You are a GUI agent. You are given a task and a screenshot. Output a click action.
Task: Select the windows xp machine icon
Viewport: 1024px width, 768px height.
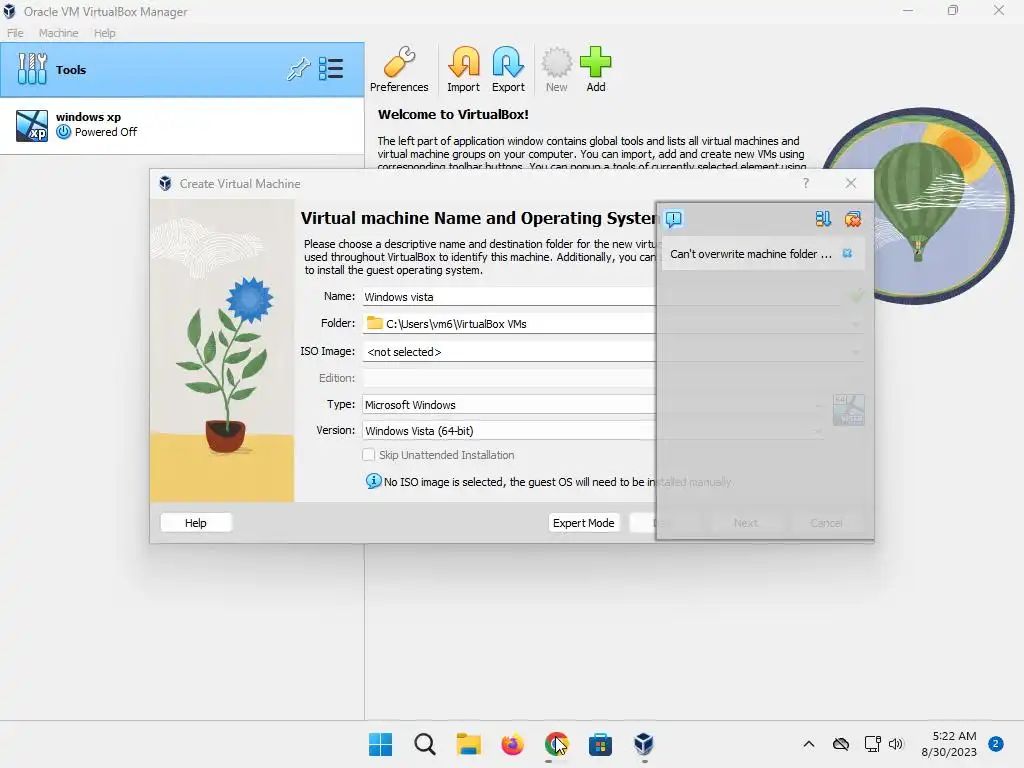coord(32,125)
